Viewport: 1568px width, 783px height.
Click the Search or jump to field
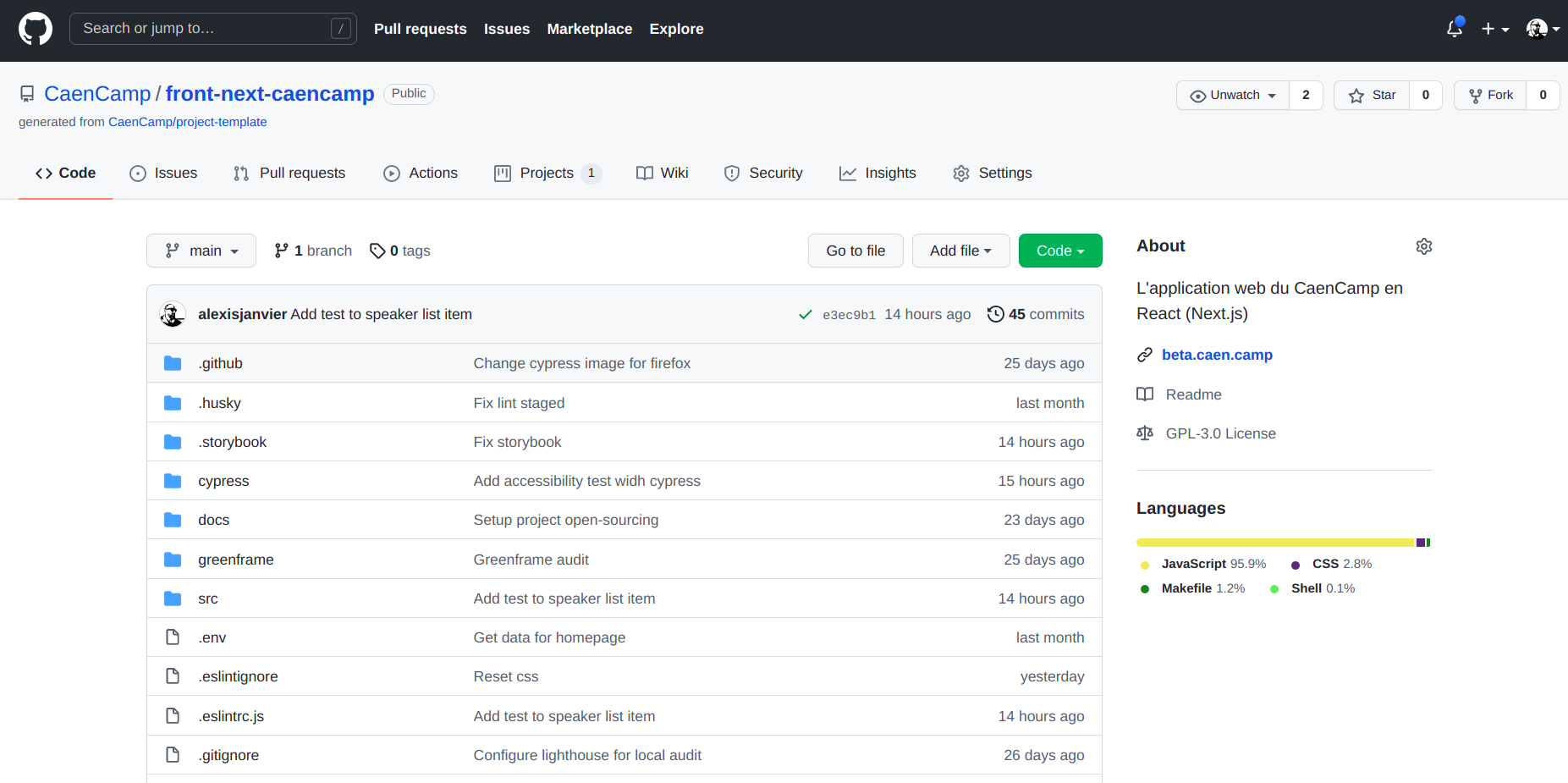pyautogui.click(x=213, y=29)
